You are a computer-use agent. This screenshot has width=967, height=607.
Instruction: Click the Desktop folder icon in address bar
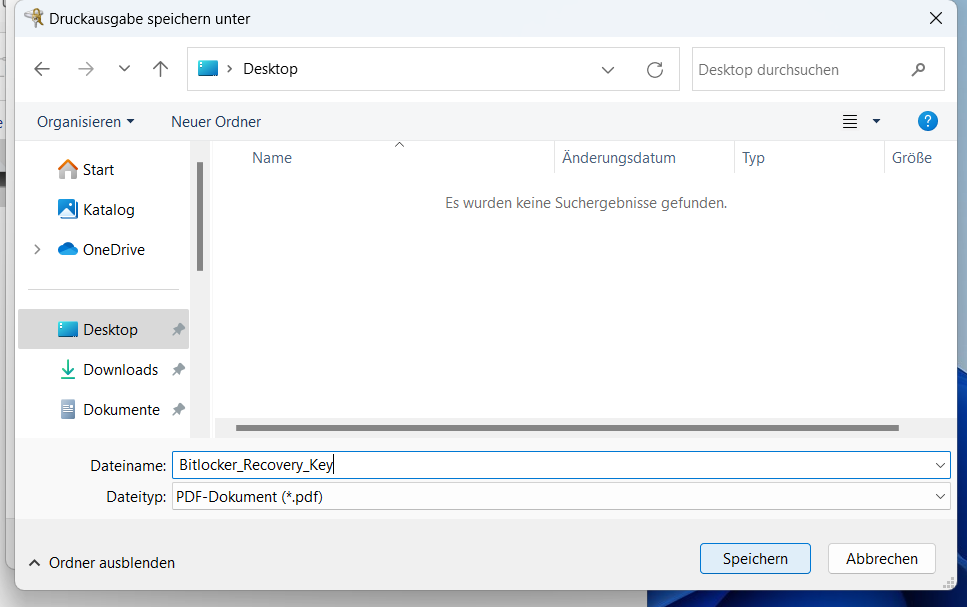pyautogui.click(x=208, y=68)
